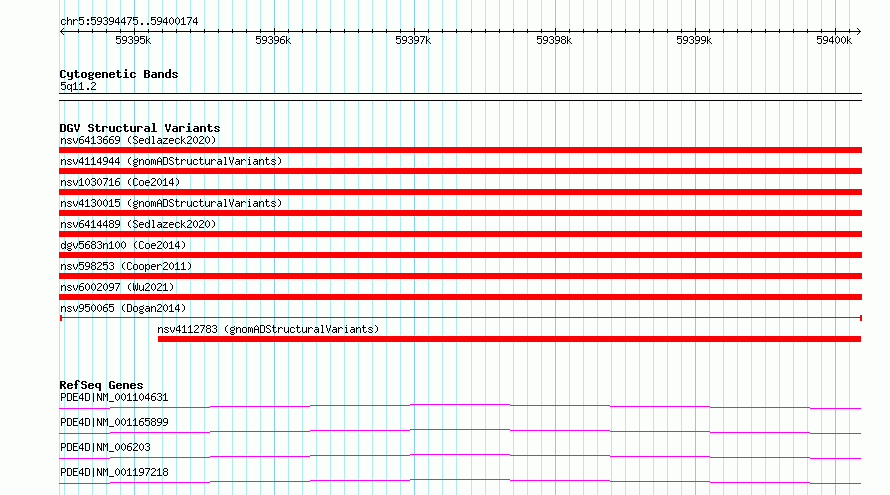This screenshot has height=495, width=890.
Task: Select the Cytogenetic Bands track title
Action: (119, 74)
